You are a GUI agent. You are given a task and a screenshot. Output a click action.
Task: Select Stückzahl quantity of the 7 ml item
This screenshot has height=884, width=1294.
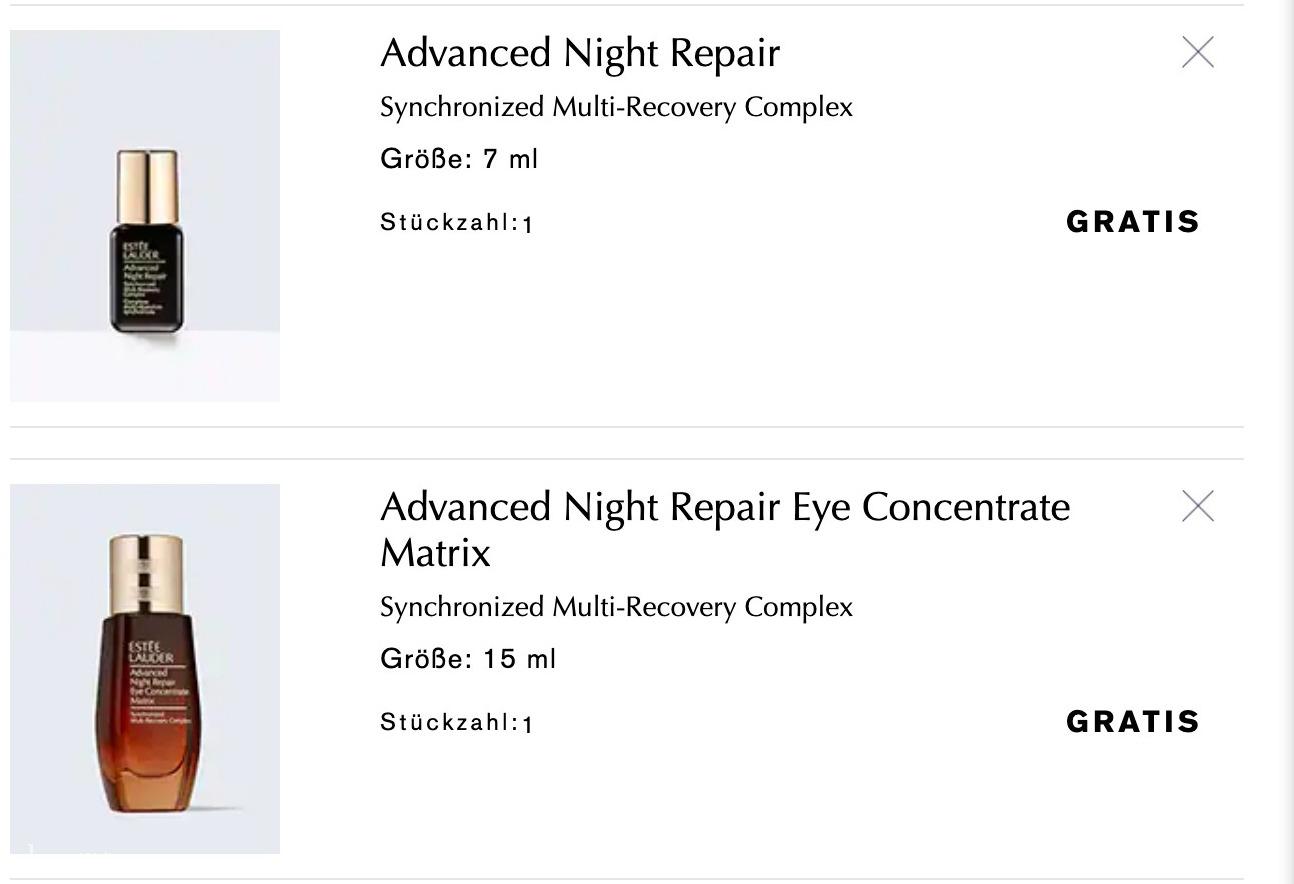click(456, 223)
